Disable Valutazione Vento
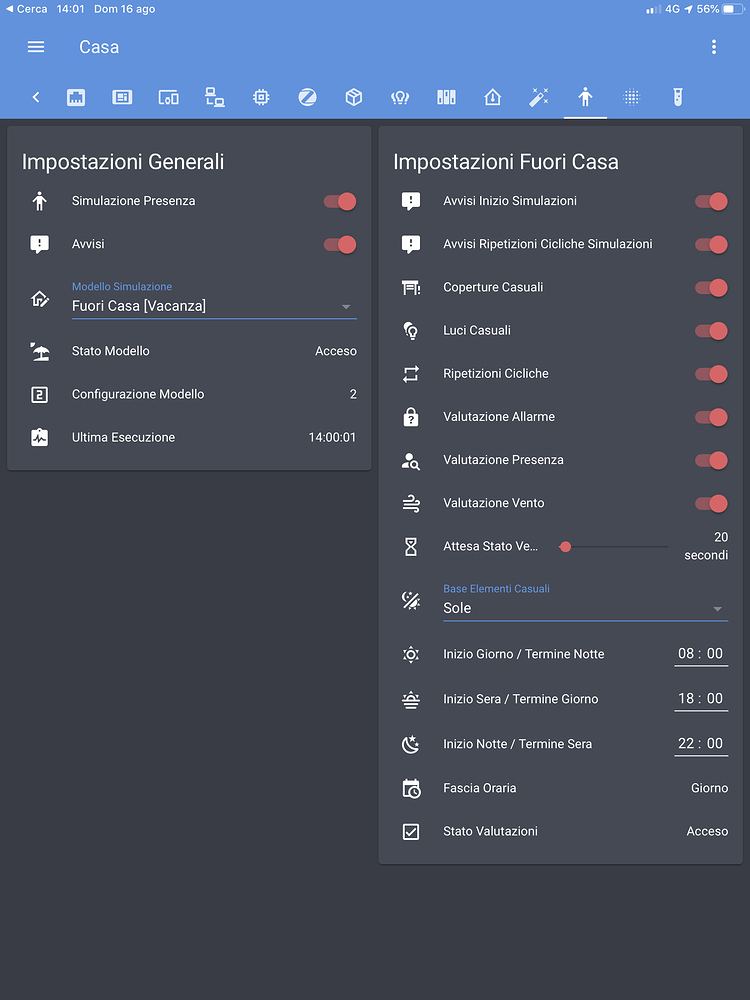 click(711, 503)
